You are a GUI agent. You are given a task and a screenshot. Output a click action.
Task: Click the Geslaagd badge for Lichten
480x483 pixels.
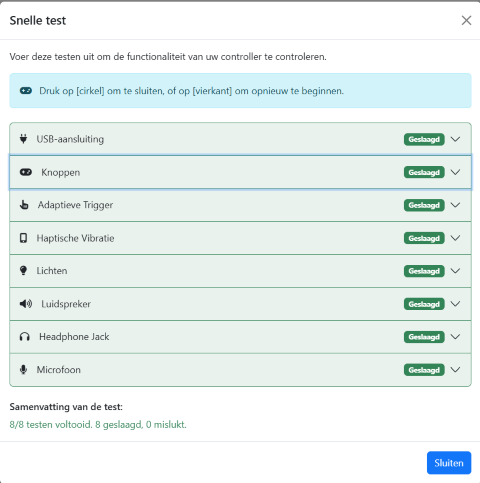pos(424,271)
